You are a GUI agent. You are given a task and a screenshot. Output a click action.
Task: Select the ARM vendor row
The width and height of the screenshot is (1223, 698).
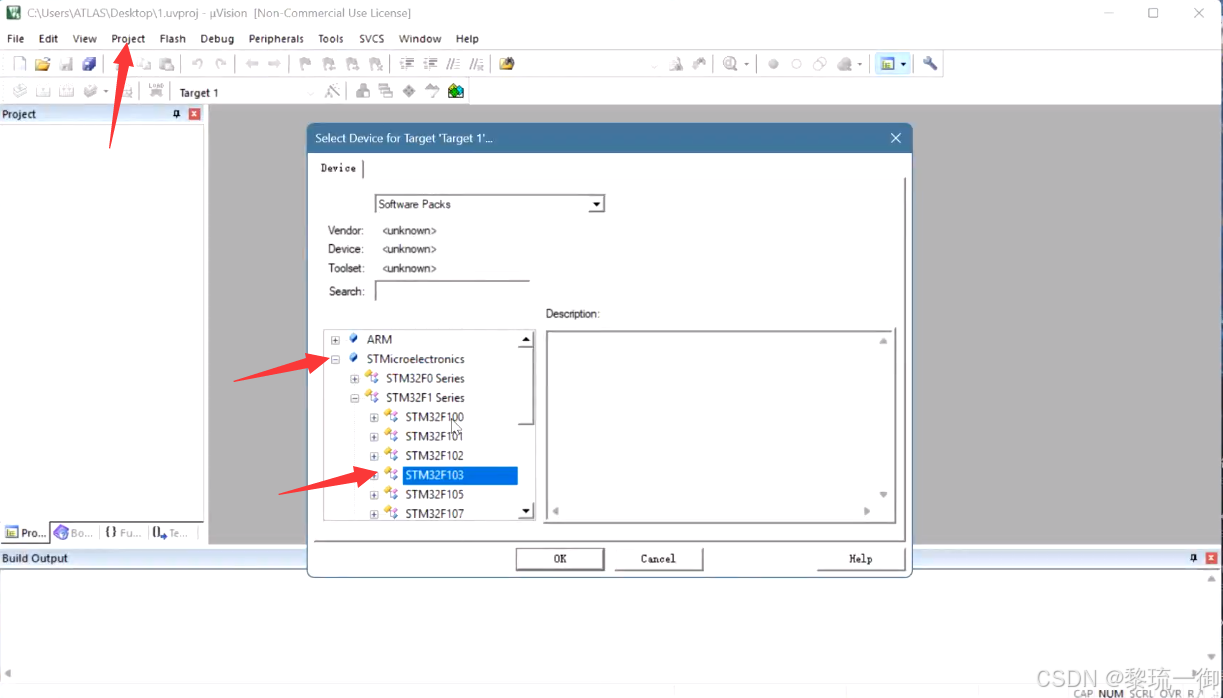pyautogui.click(x=379, y=340)
